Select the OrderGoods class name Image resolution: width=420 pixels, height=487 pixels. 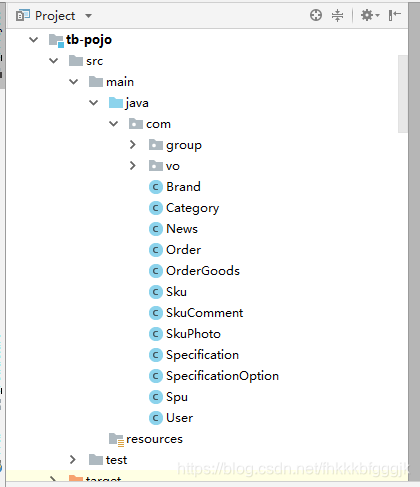pos(203,271)
